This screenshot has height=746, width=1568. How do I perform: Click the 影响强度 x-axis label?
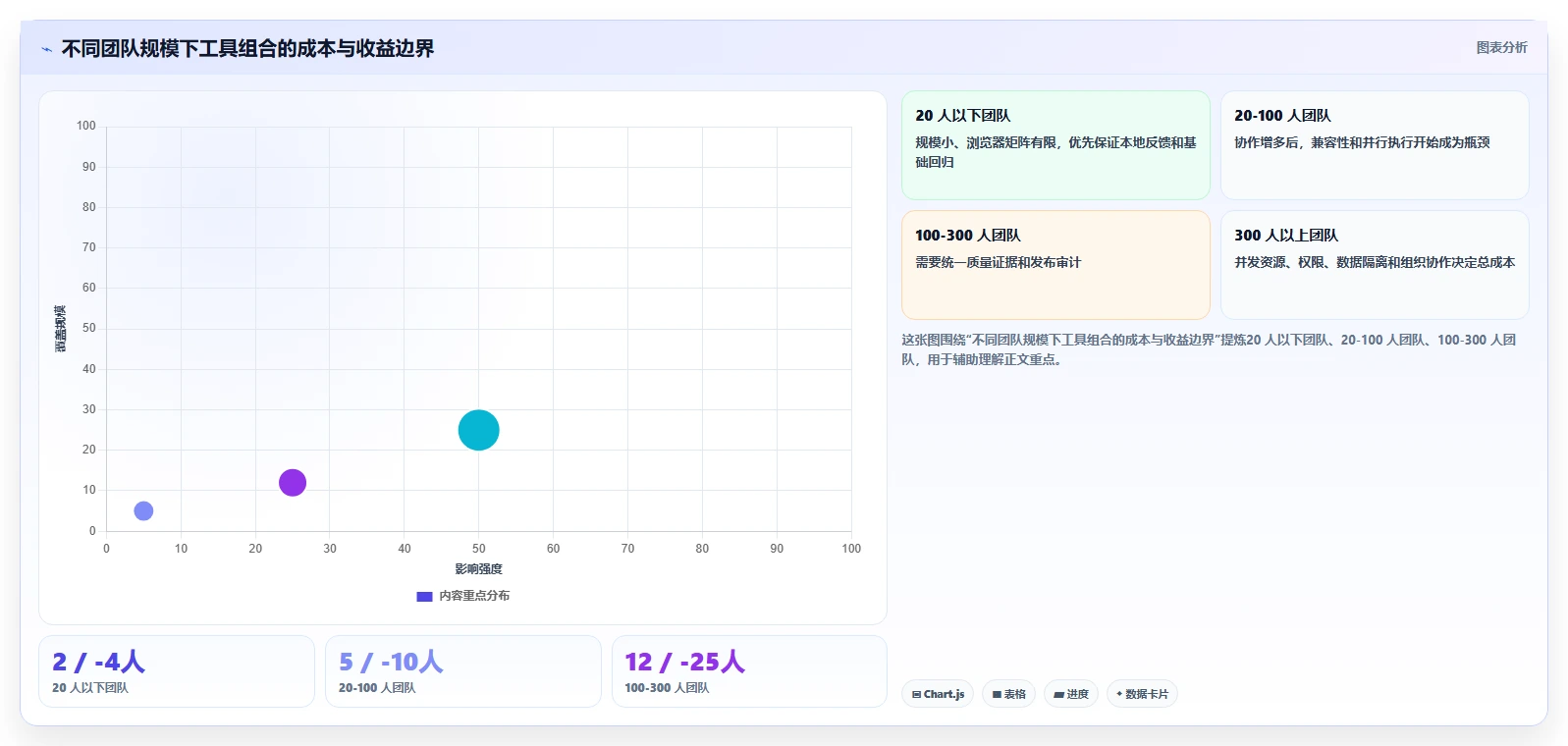[478, 569]
